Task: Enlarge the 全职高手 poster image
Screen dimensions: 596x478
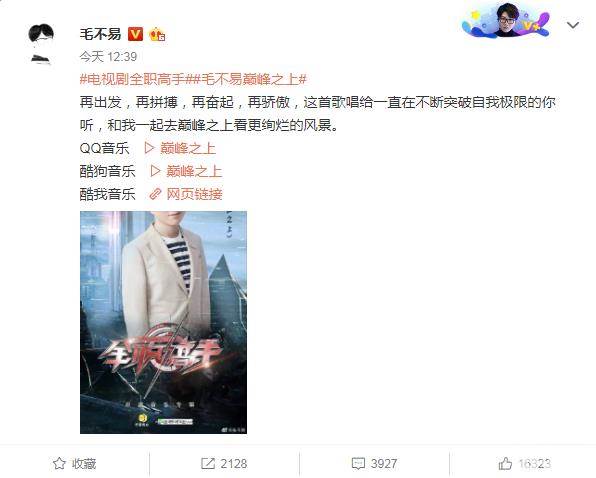Action: click(x=163, y=322)
